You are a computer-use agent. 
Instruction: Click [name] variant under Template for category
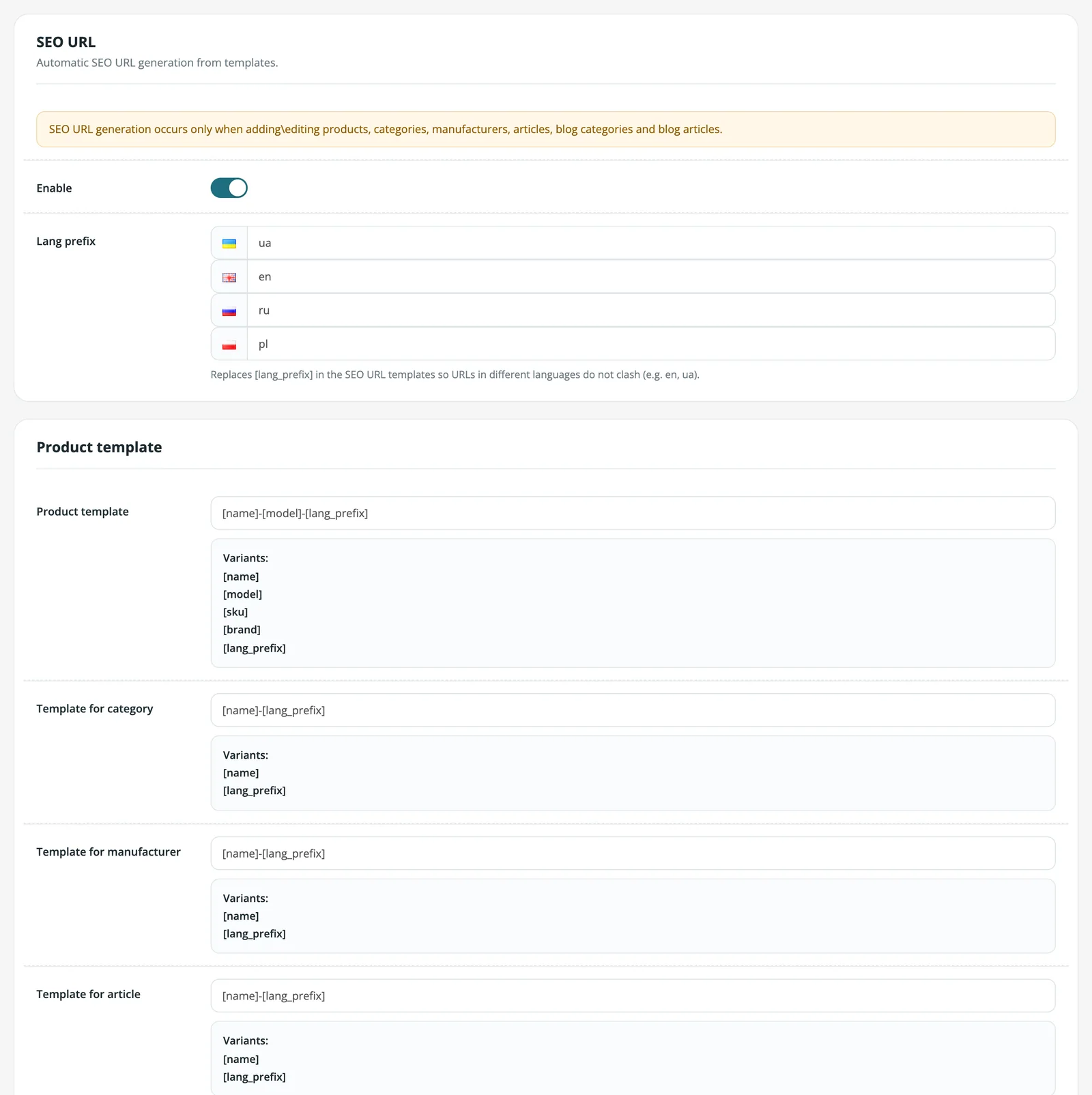(x=241, y=773)
